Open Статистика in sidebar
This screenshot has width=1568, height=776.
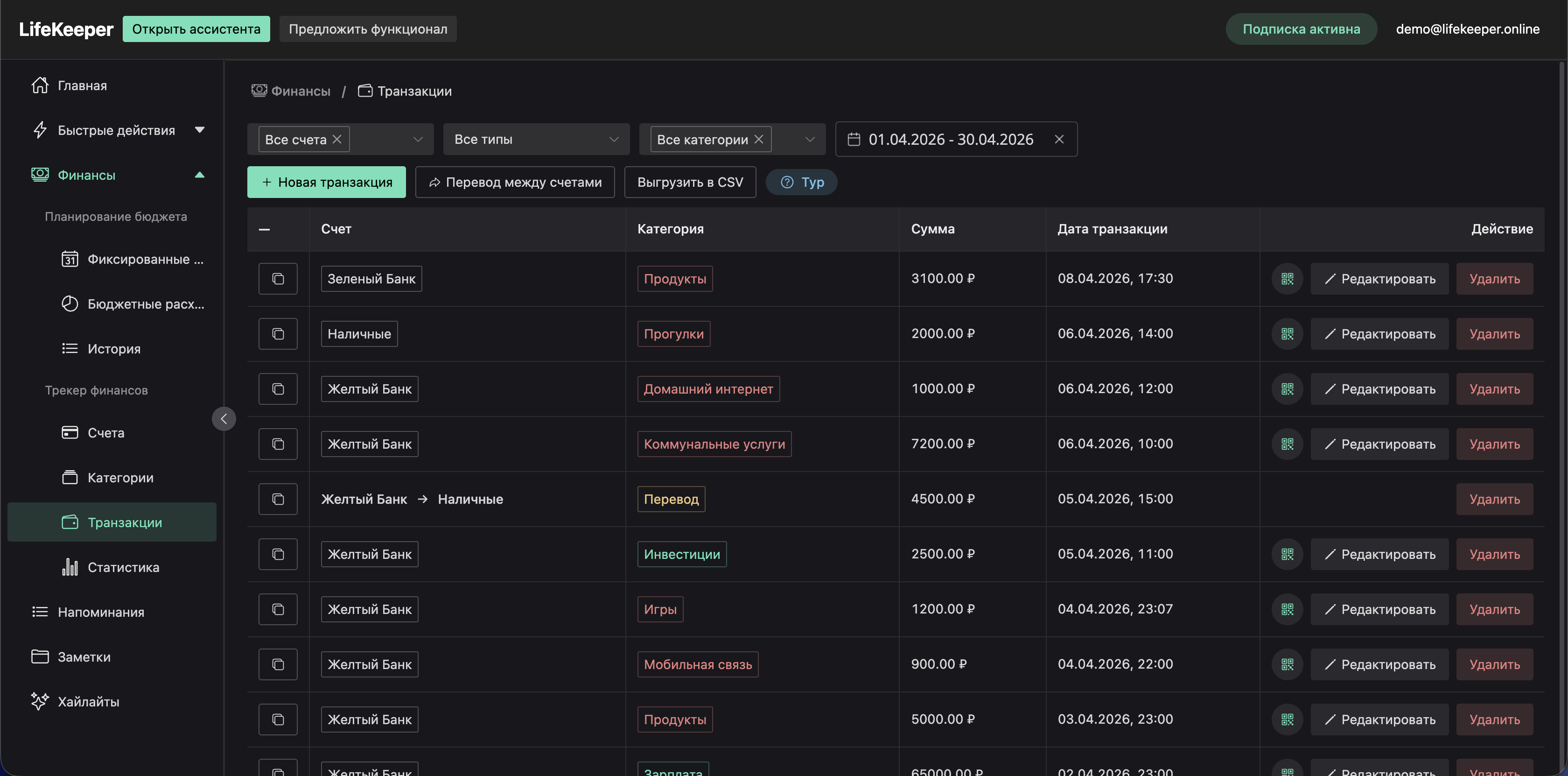[x=123, y=567]
